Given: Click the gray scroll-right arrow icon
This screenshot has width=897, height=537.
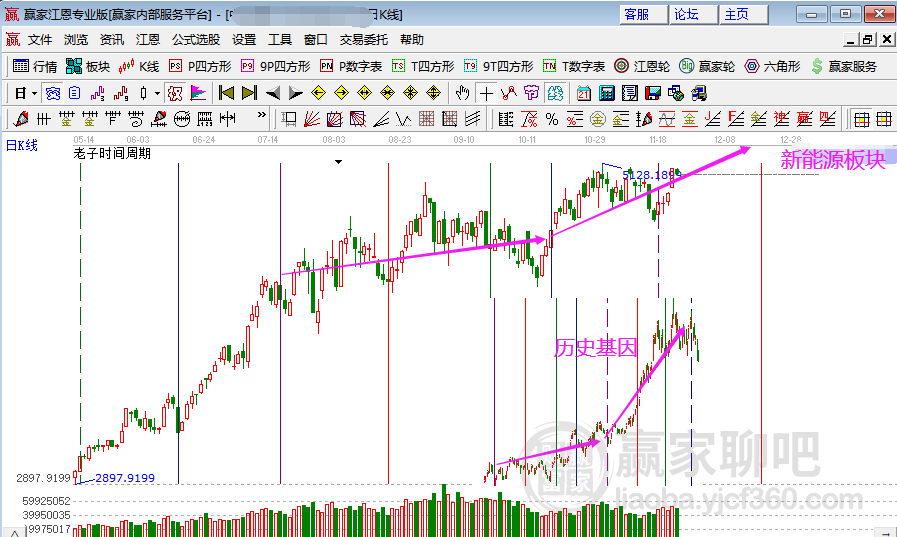Looking at the screenshot, I should pyautogui.click(x=296, y=93).
